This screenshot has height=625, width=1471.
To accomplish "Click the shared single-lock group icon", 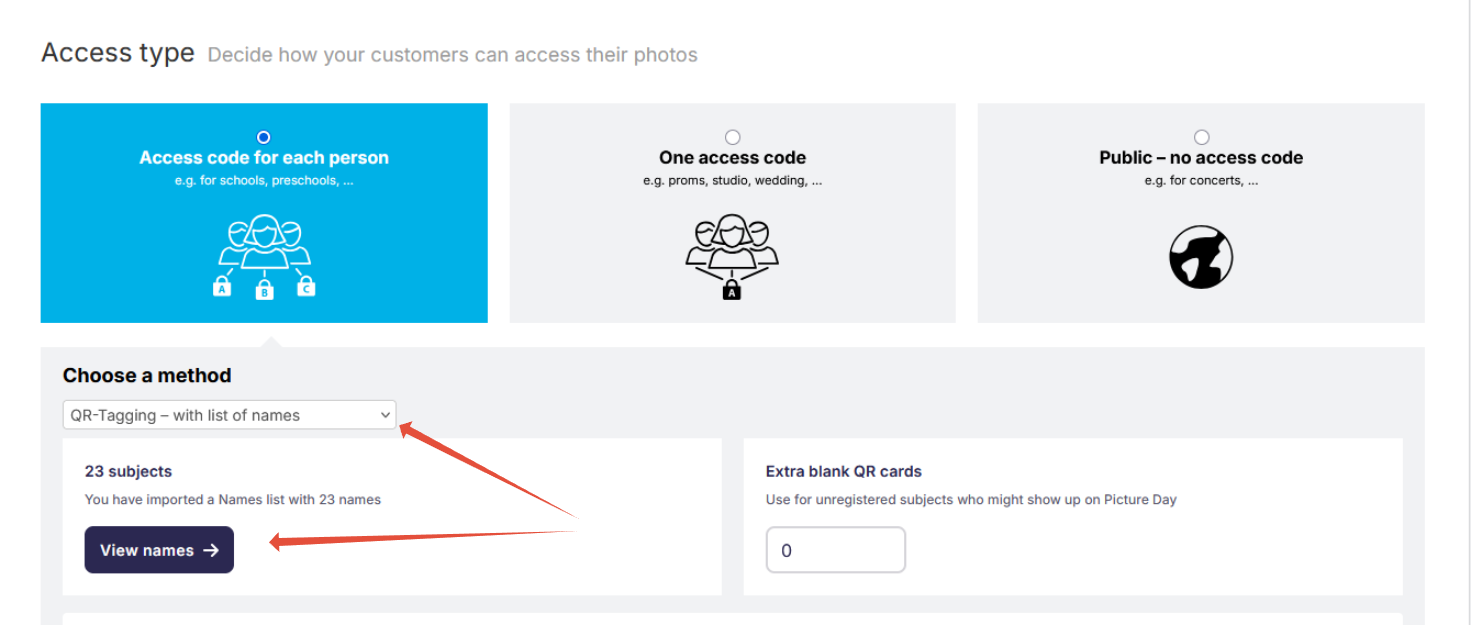I will (732, 257).
